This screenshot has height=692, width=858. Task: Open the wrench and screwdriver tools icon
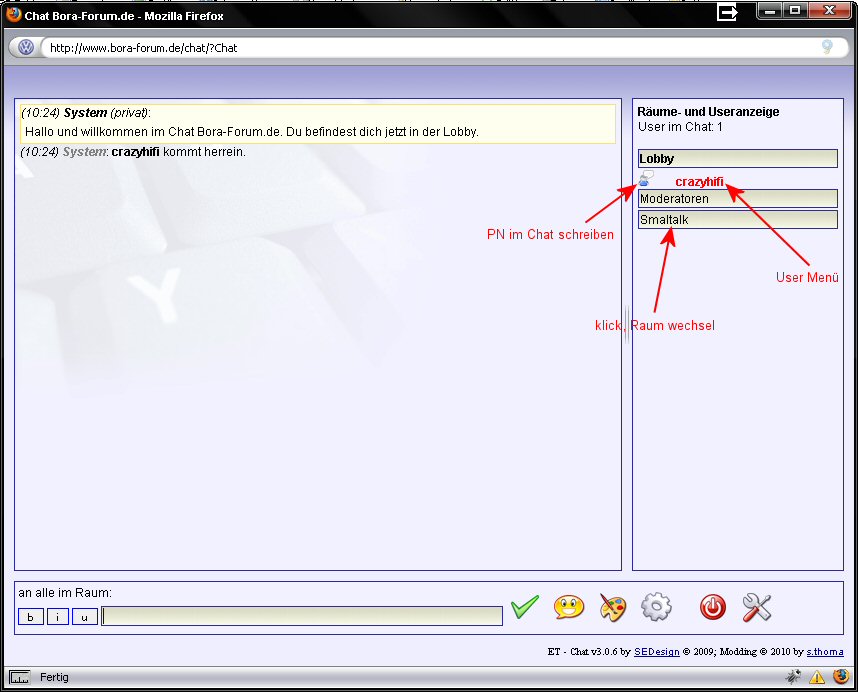(x=757, y=607)
